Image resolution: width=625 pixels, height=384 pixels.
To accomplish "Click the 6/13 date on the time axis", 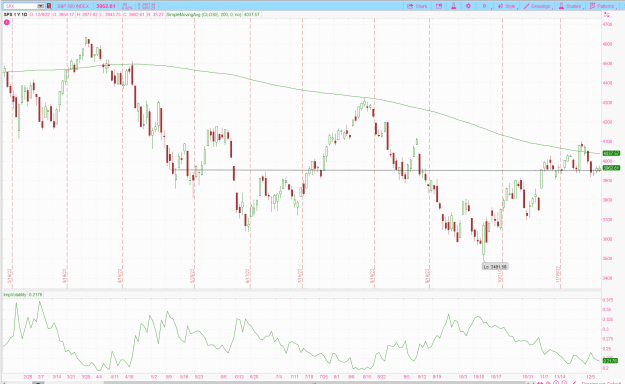I will pyautogui.click(x=239, y=376).
